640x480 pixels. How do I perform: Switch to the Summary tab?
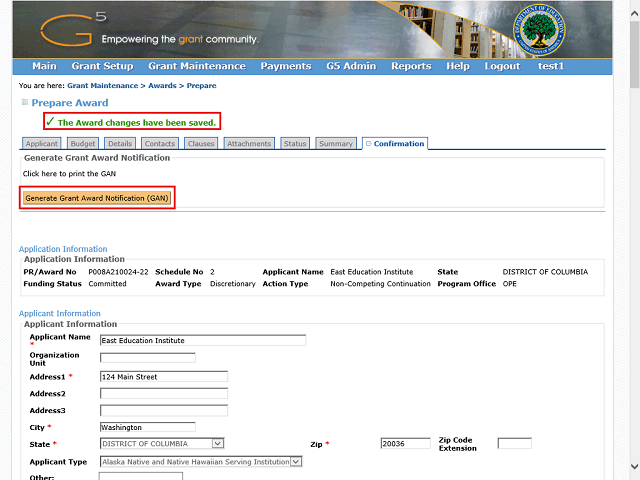[x=335, y=144]
